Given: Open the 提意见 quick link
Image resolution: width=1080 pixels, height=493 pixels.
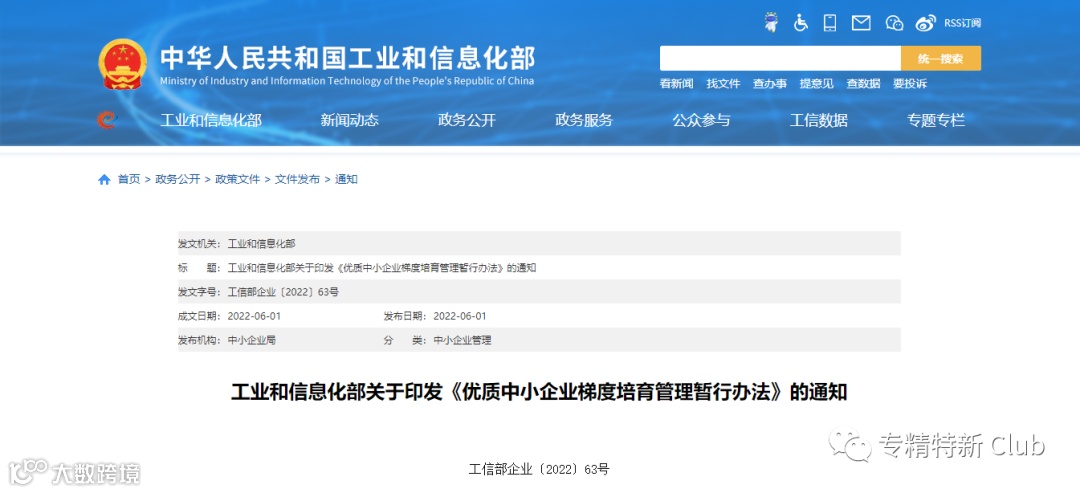Looking at the screenshot, I should point(816,84).
